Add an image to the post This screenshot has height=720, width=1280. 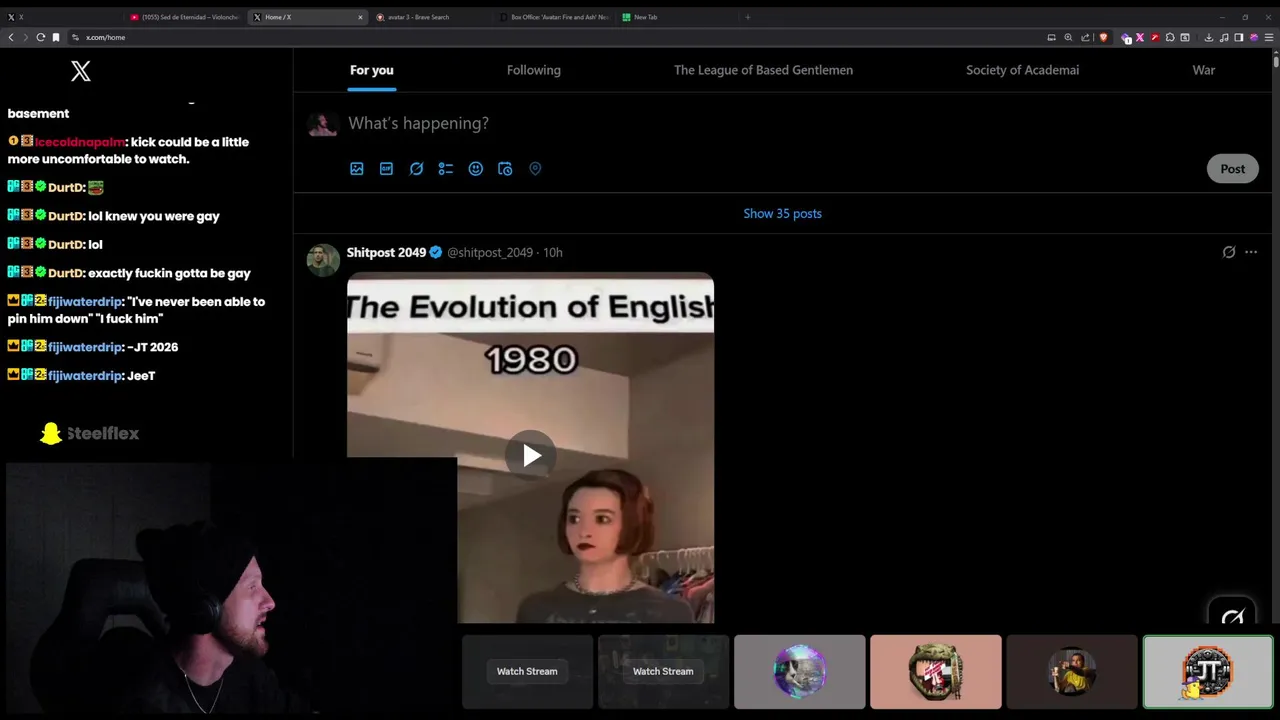tap(357, 169)
